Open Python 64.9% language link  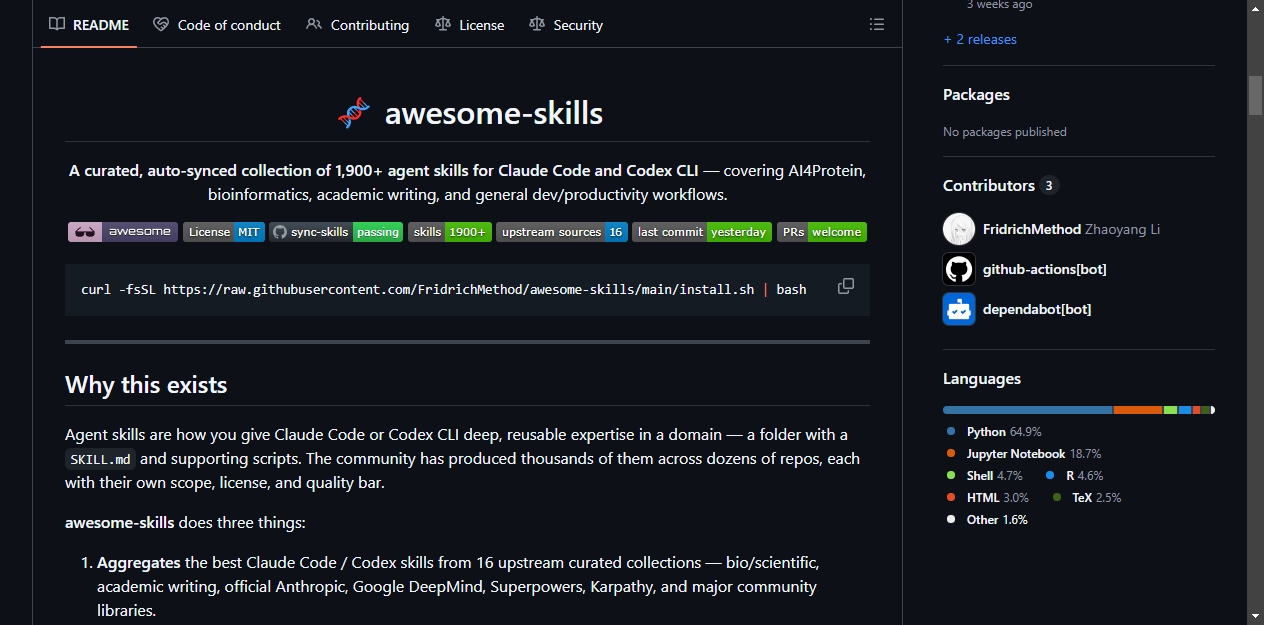point(994,432)
